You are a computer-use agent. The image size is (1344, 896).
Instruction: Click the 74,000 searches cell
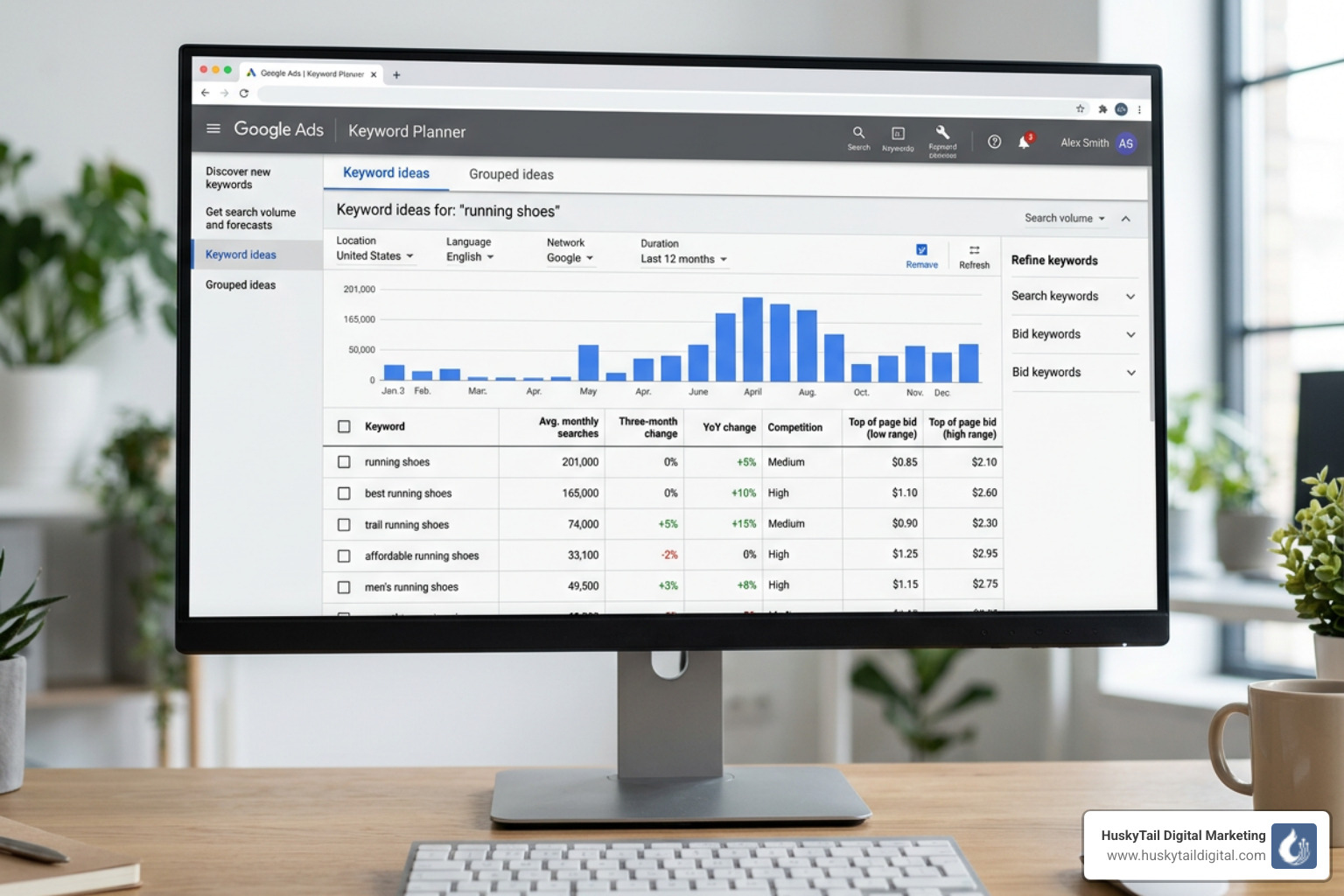(584, 524)
